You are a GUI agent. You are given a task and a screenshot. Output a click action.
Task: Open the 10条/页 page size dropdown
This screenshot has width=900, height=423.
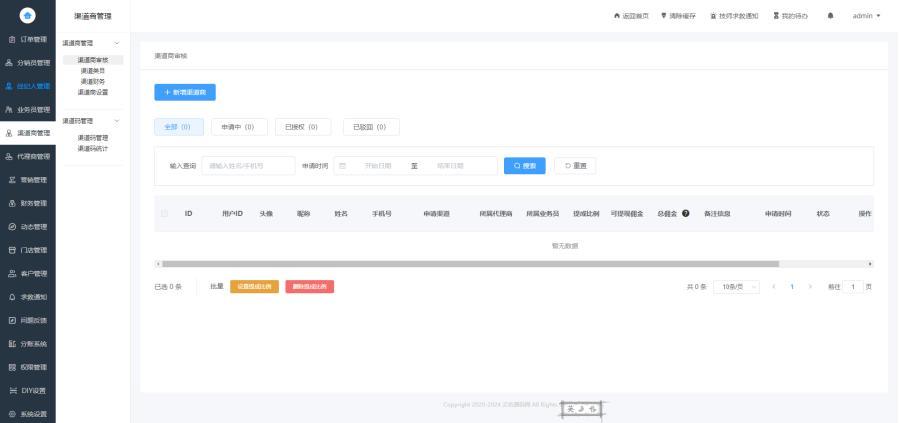pos(736,286)
